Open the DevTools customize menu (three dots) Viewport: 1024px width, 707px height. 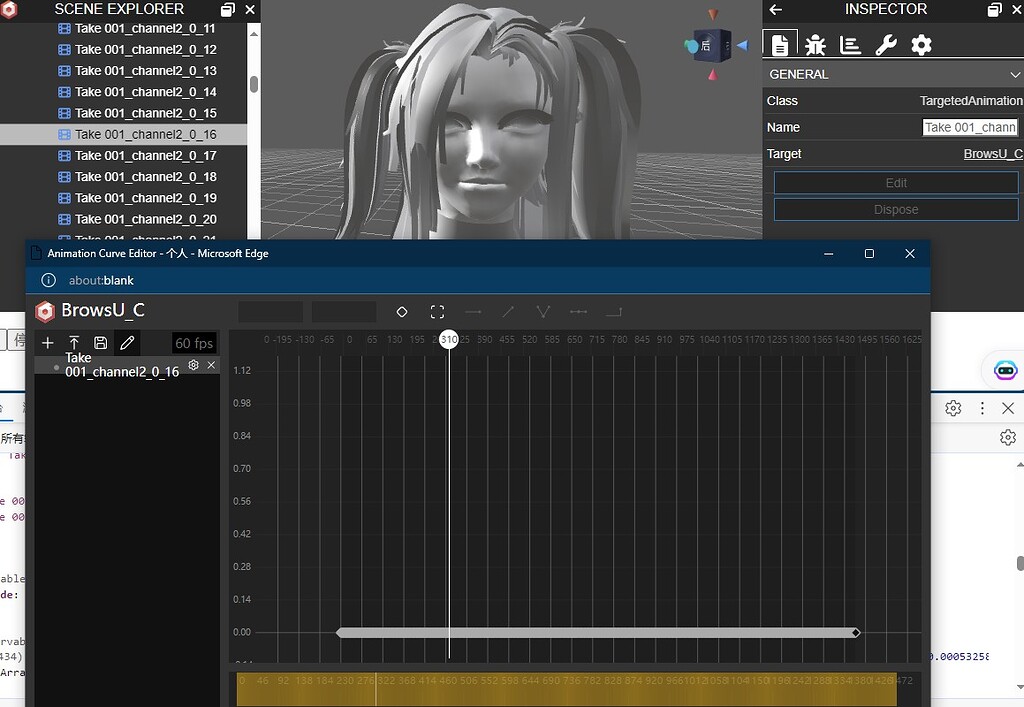[x=983, y=408]
